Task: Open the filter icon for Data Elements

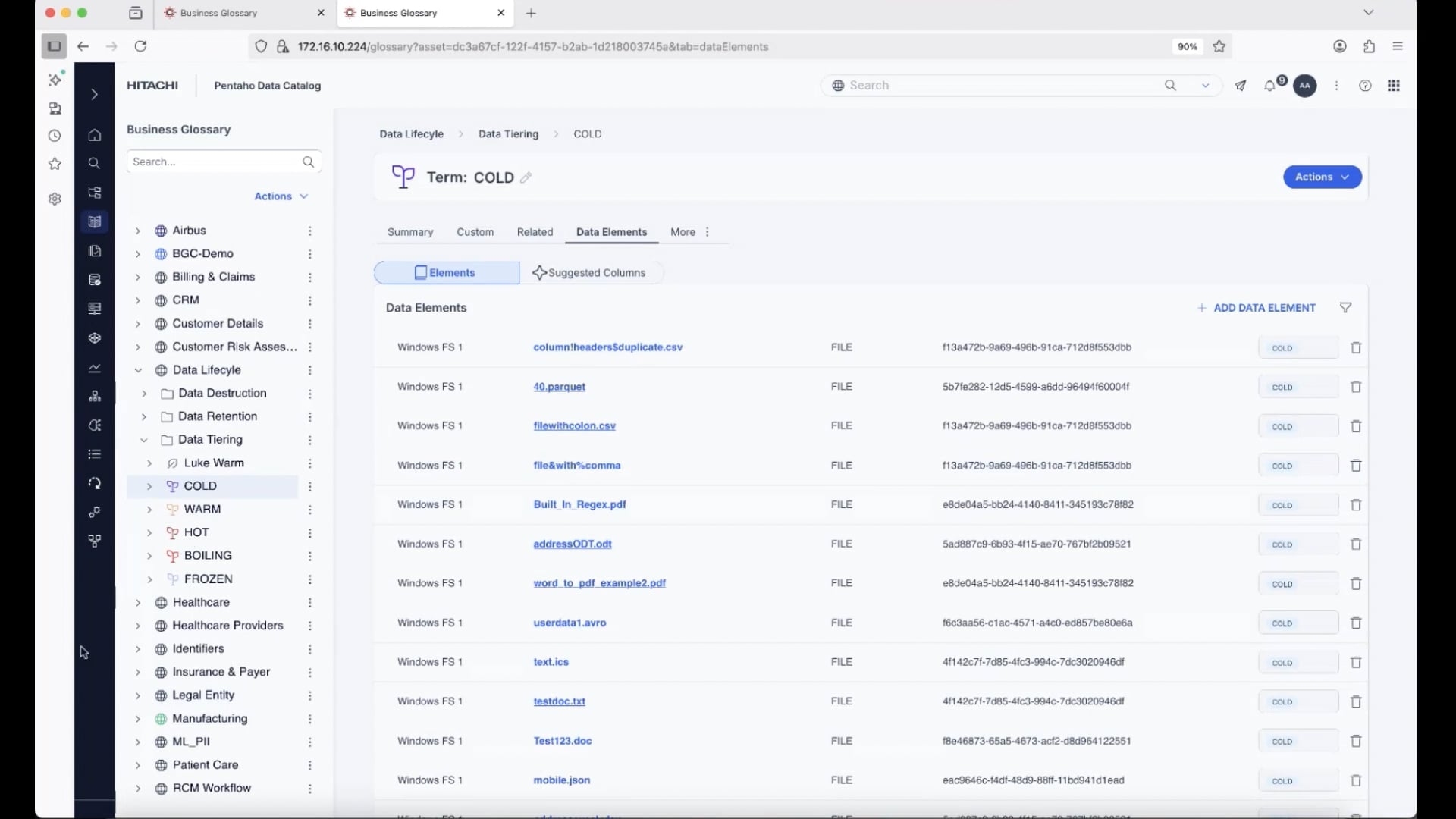Action: 1345,308
